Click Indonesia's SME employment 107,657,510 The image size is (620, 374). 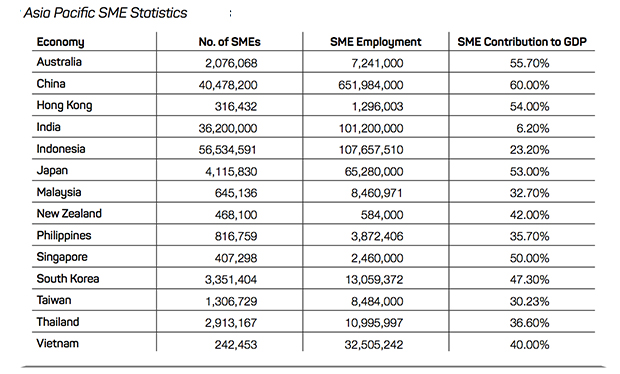tap(371, 150)
